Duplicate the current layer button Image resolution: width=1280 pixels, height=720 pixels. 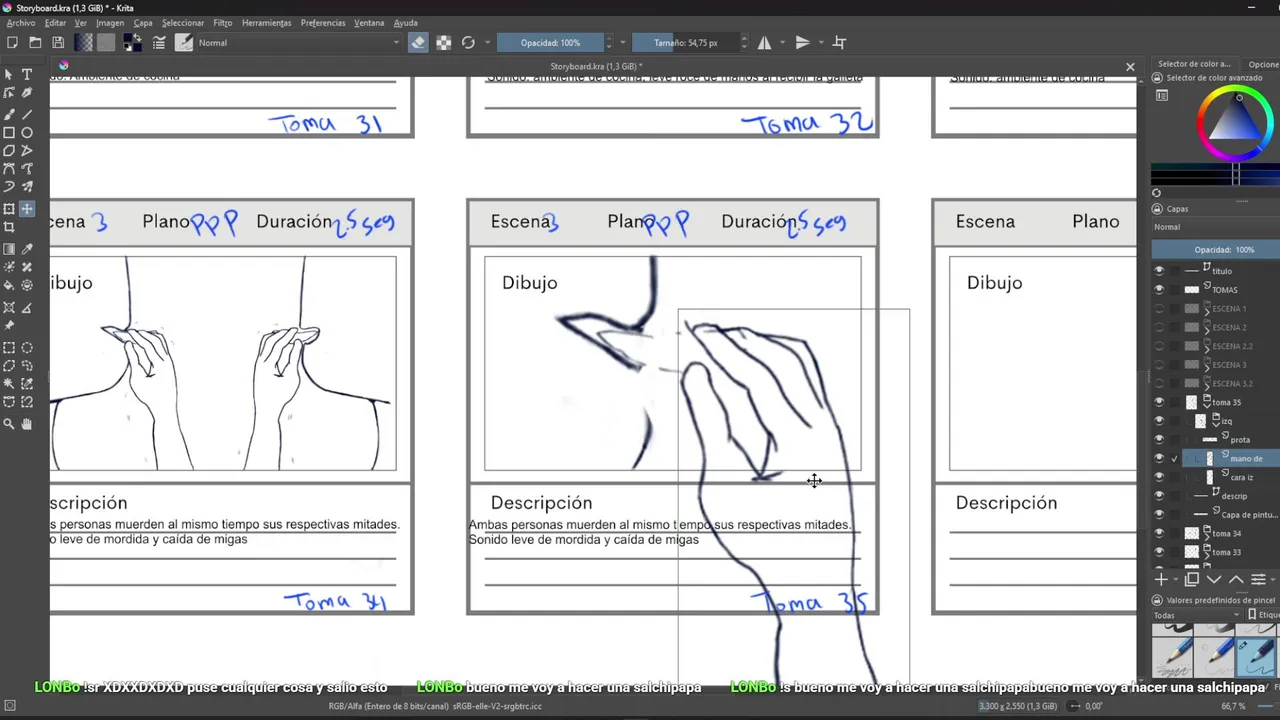coord(1192,579)
